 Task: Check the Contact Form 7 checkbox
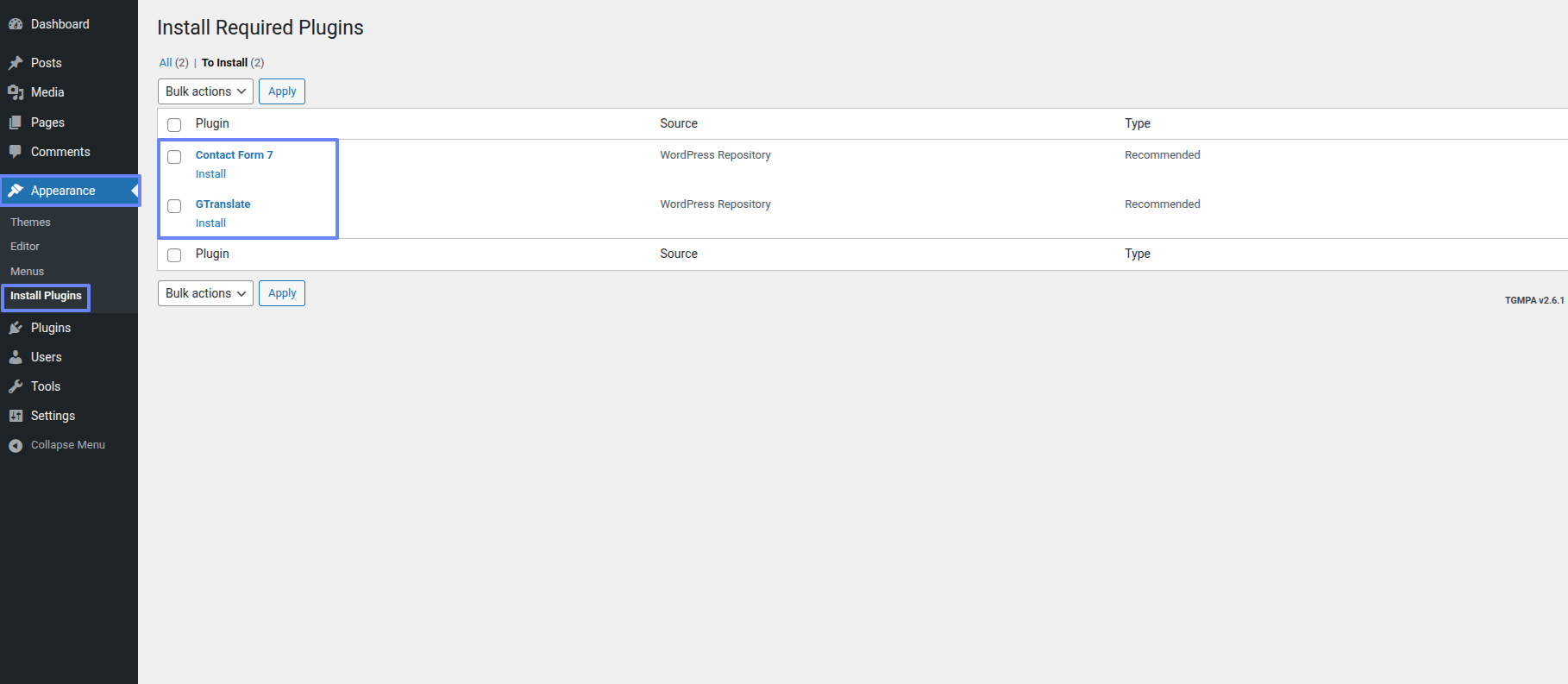pos(174,157)
